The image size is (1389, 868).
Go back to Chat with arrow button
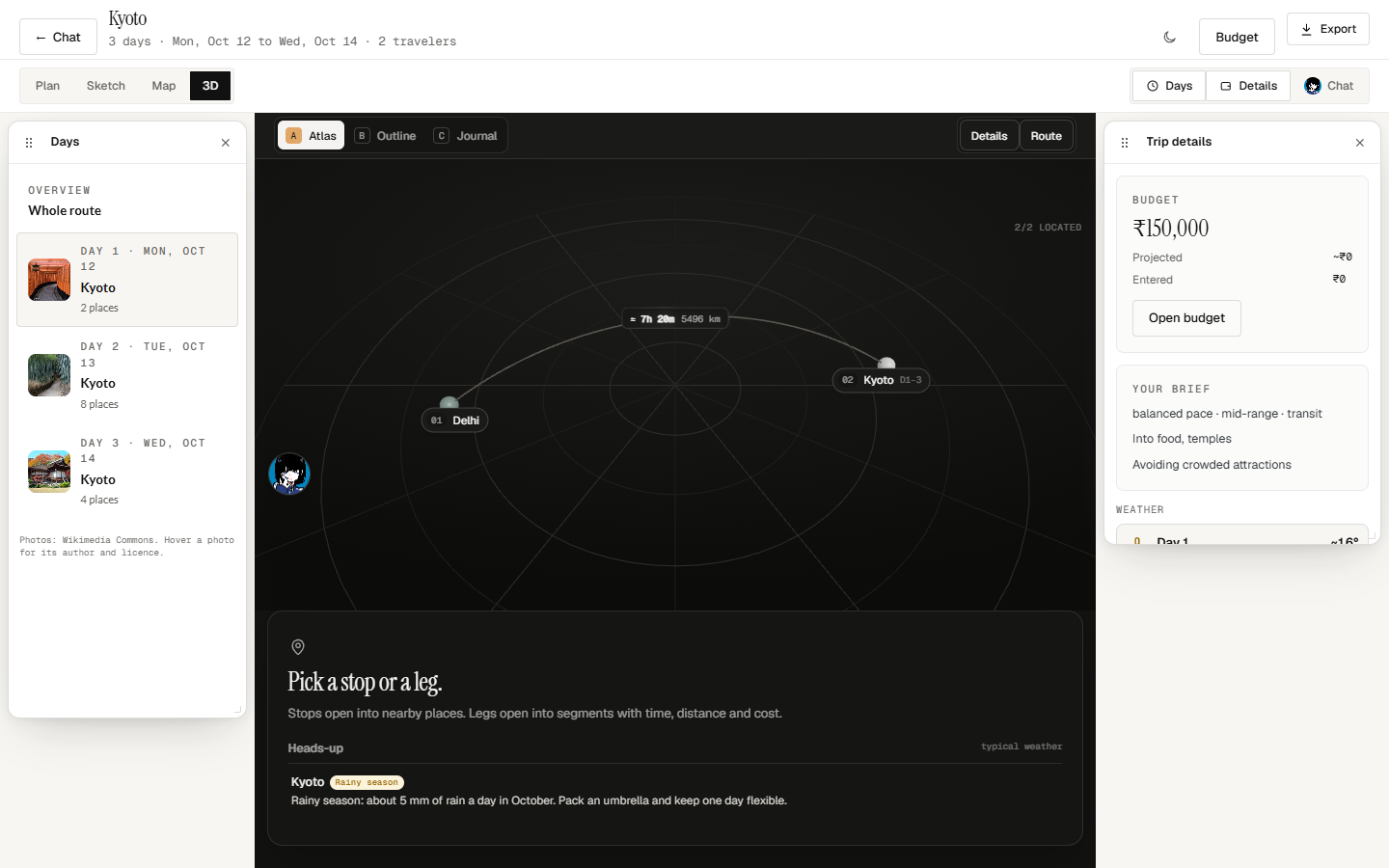pos(58,37)
